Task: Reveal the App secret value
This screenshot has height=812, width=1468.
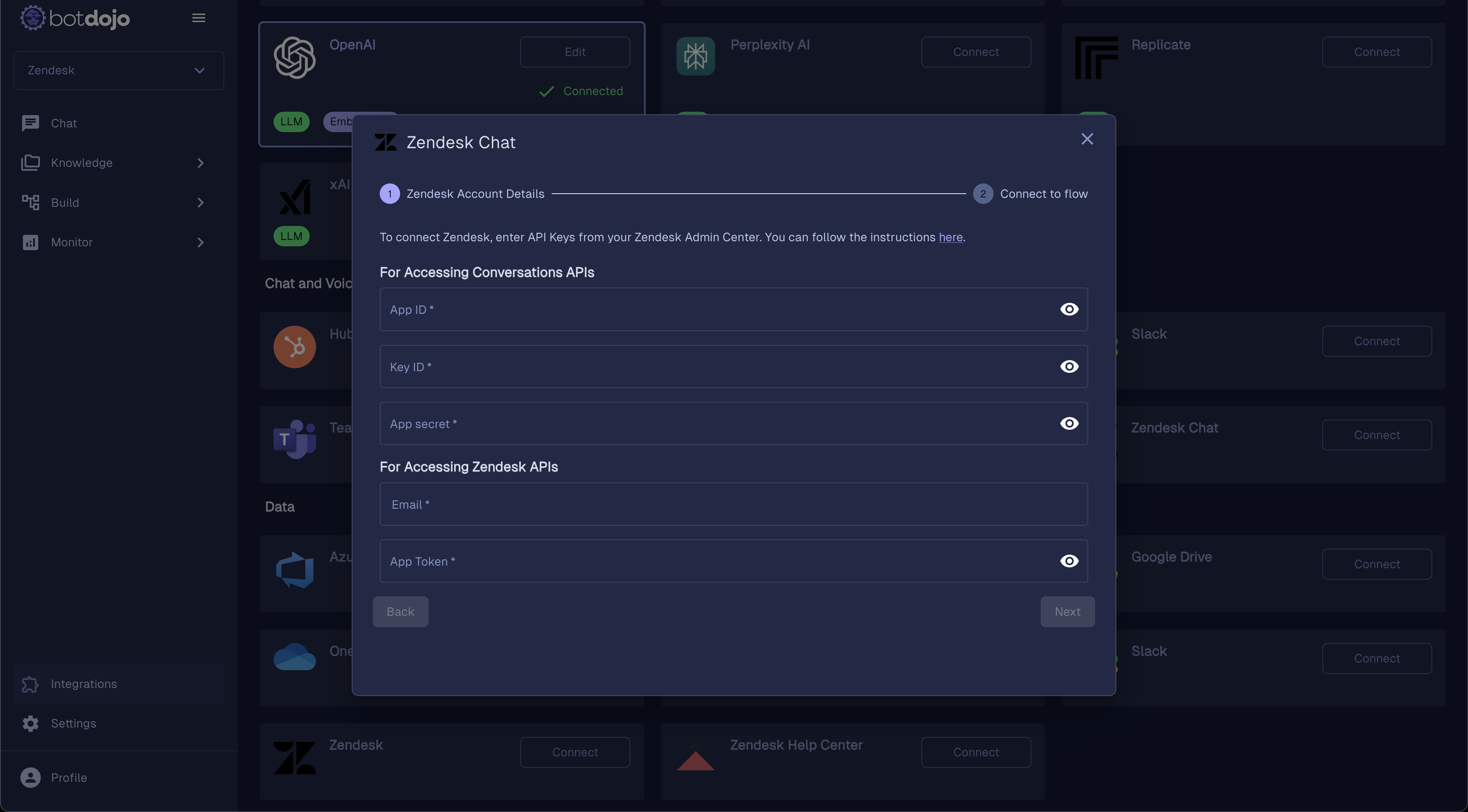Action: [1069, 423]
